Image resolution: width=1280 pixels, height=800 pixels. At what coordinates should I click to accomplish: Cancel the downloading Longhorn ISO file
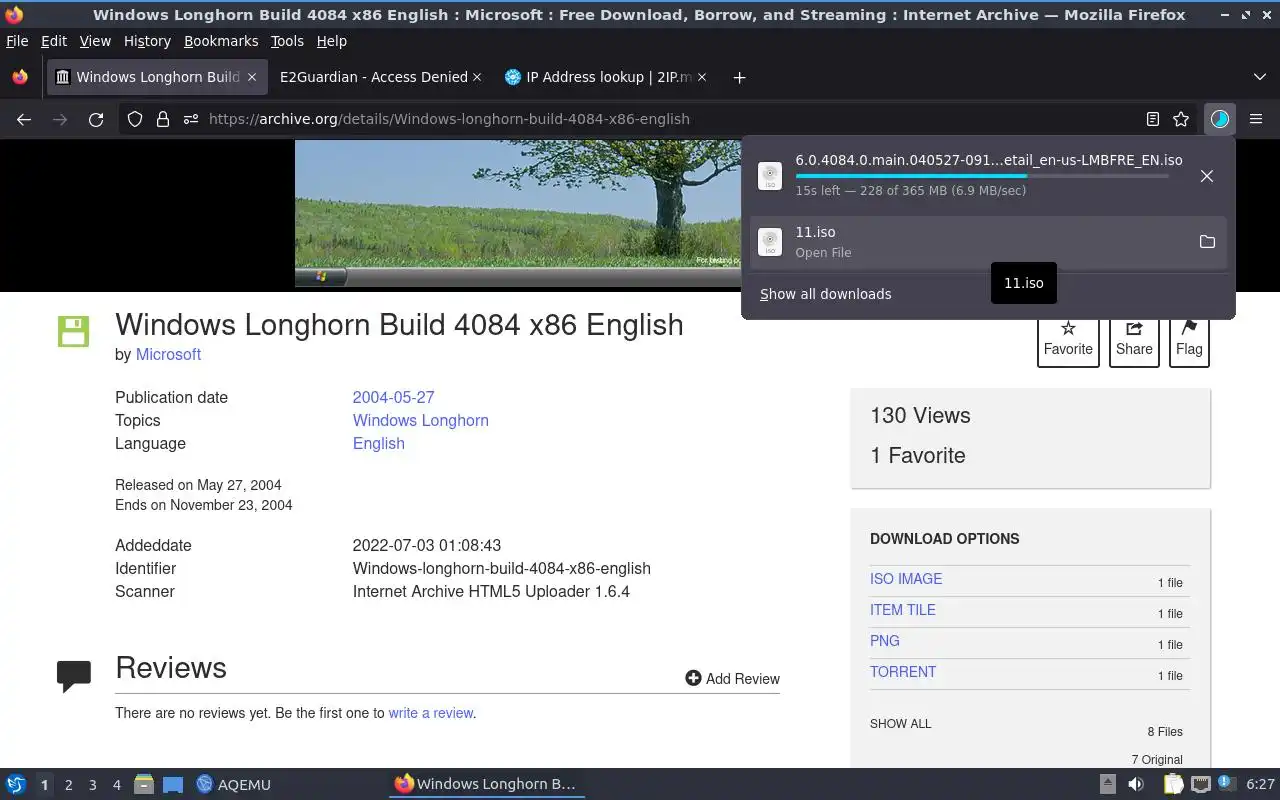1207,176
